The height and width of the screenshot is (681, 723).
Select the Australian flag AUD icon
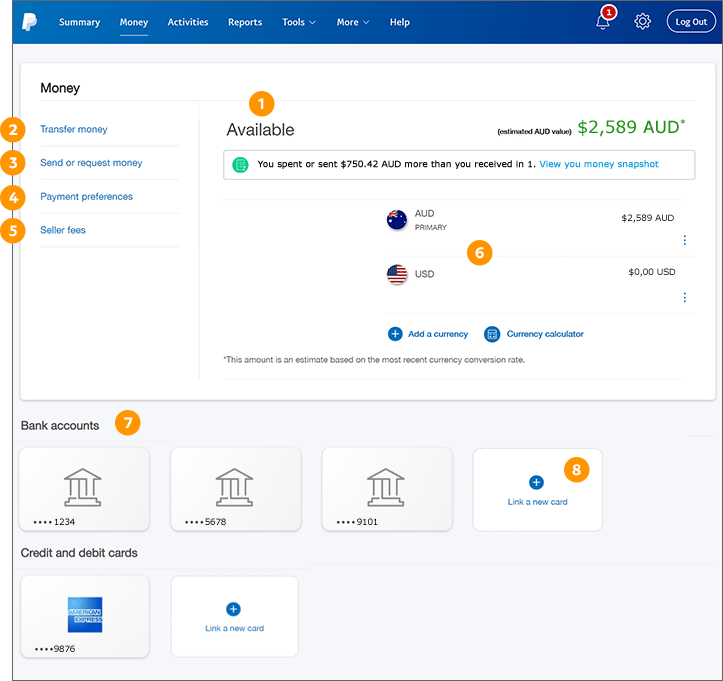click(x=397, y=220)
